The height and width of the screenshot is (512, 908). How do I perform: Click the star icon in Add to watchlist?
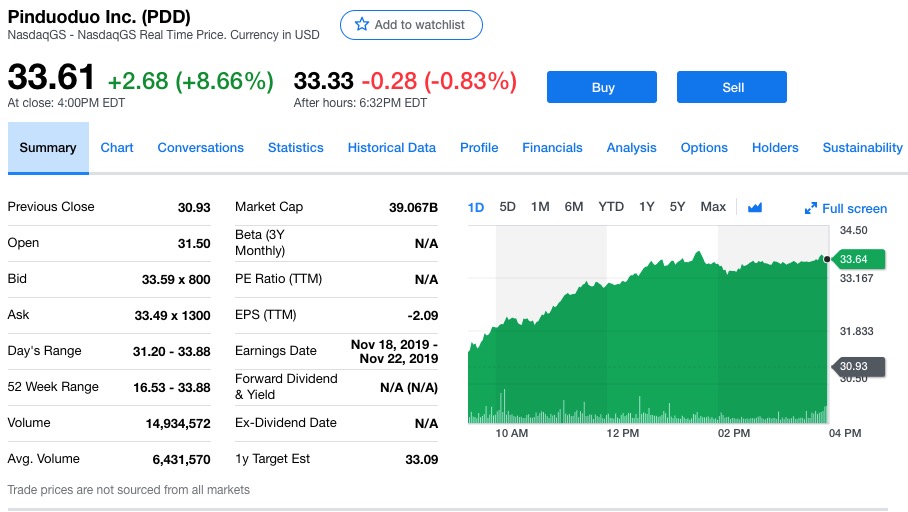coord(362,24)
